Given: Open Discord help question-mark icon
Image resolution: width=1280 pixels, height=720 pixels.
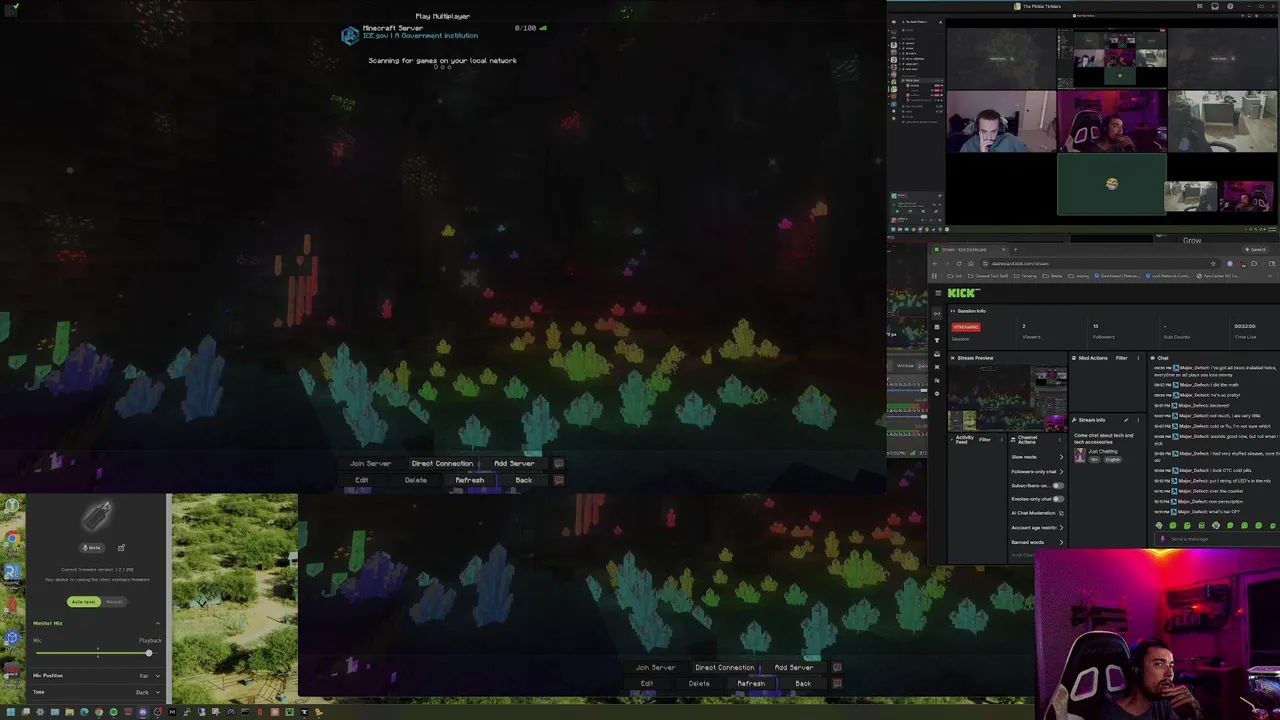Looking at the screenshot, I should pos(1230,6).
